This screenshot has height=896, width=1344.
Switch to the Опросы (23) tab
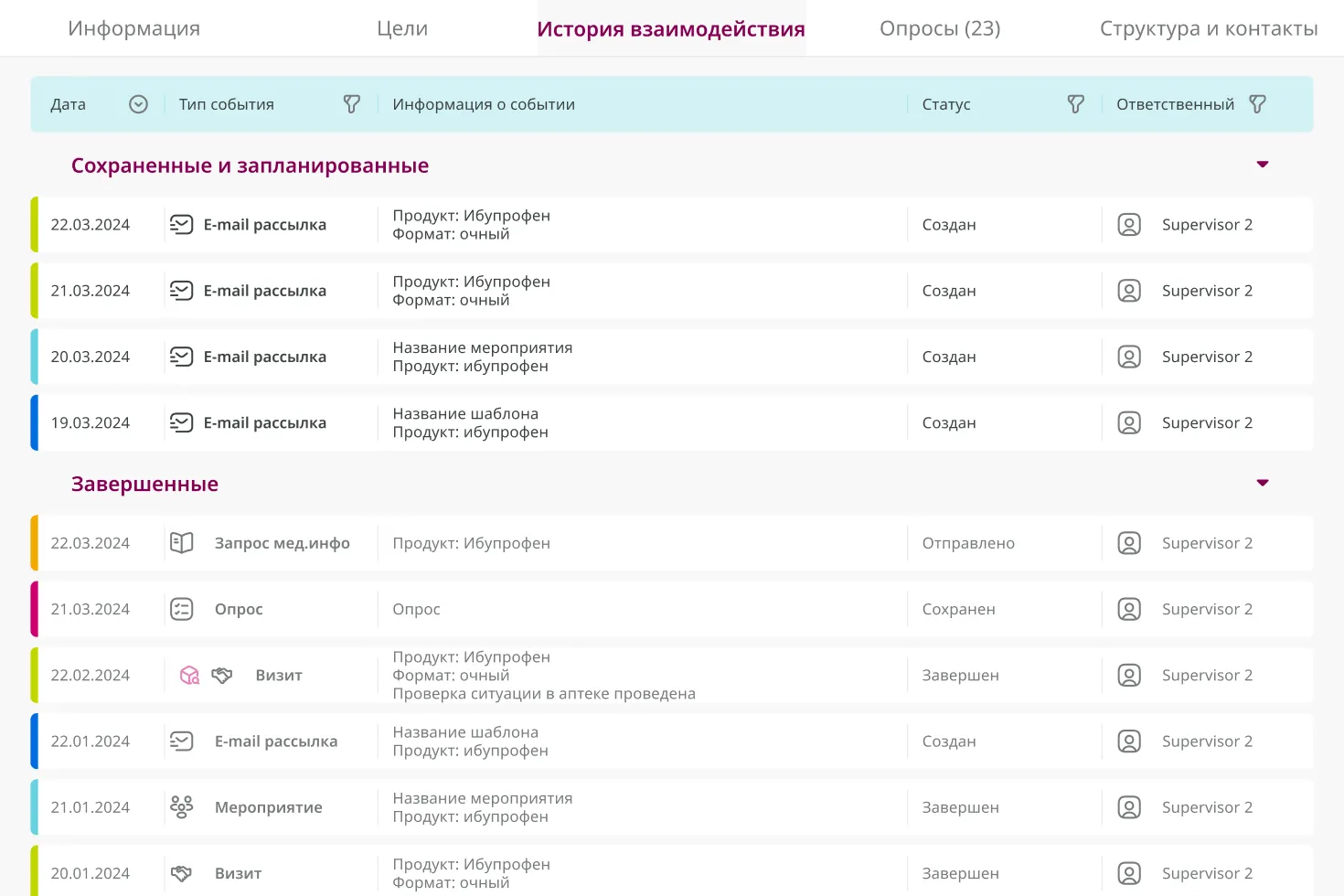940,28
